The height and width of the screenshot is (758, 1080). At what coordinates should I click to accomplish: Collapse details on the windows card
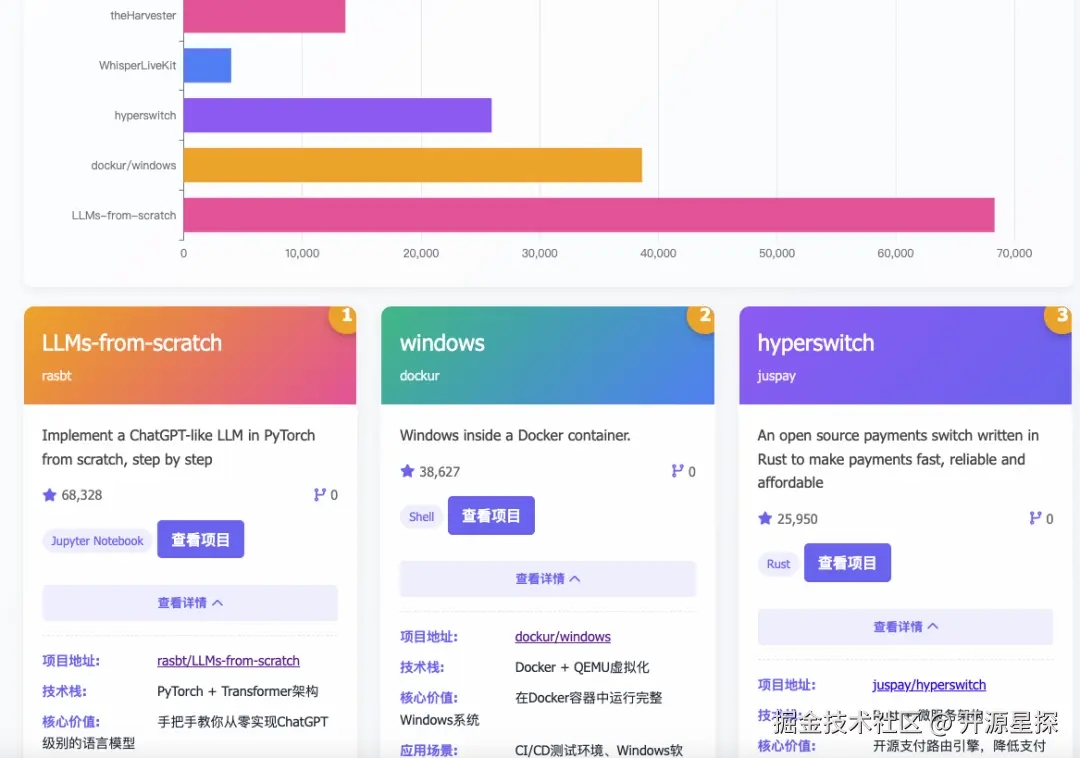pos(548,579)
